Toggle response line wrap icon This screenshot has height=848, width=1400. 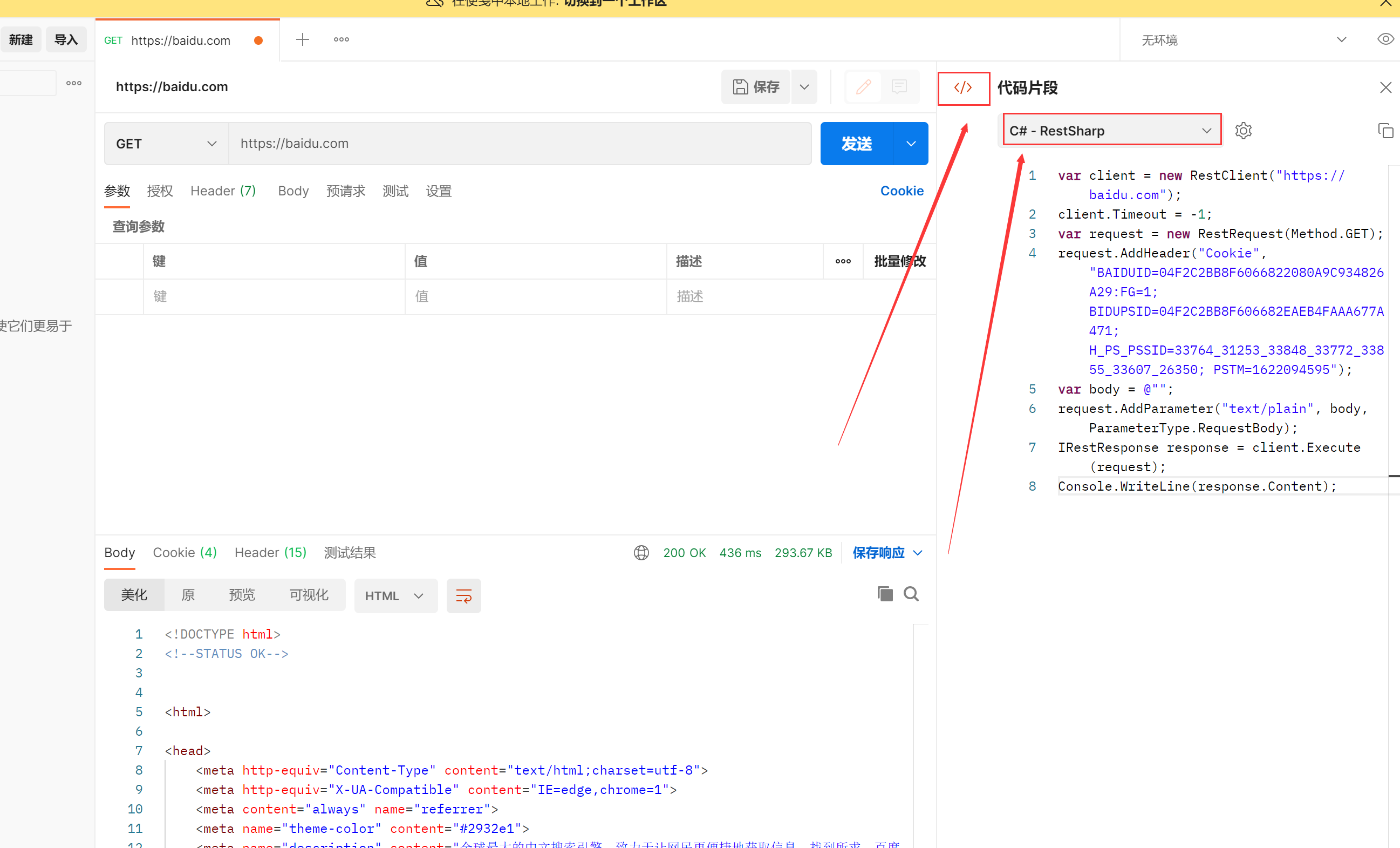tap(463, 595)
